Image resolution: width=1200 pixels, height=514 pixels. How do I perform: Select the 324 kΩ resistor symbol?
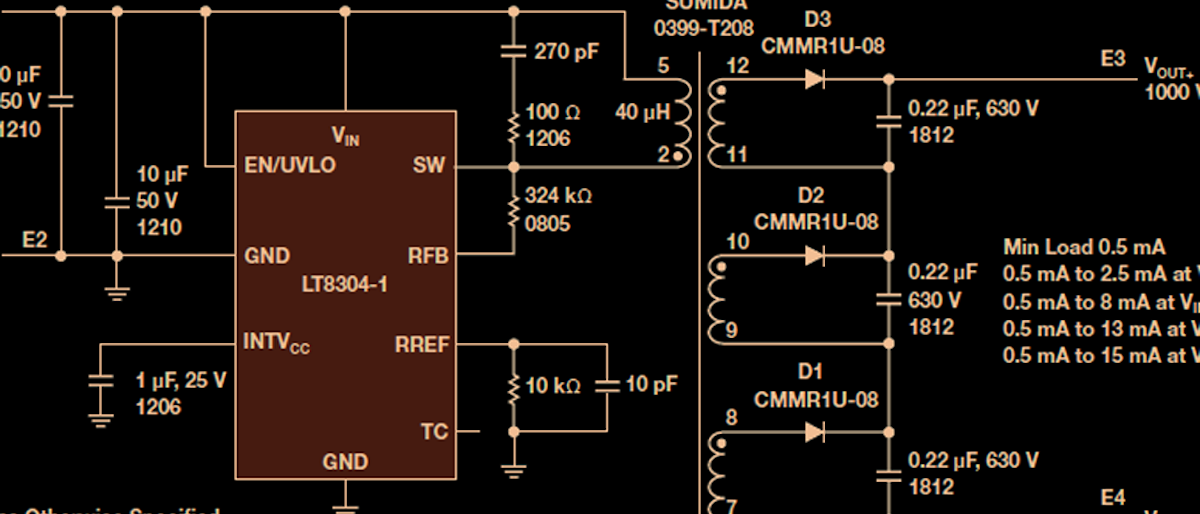coord(514,211)
